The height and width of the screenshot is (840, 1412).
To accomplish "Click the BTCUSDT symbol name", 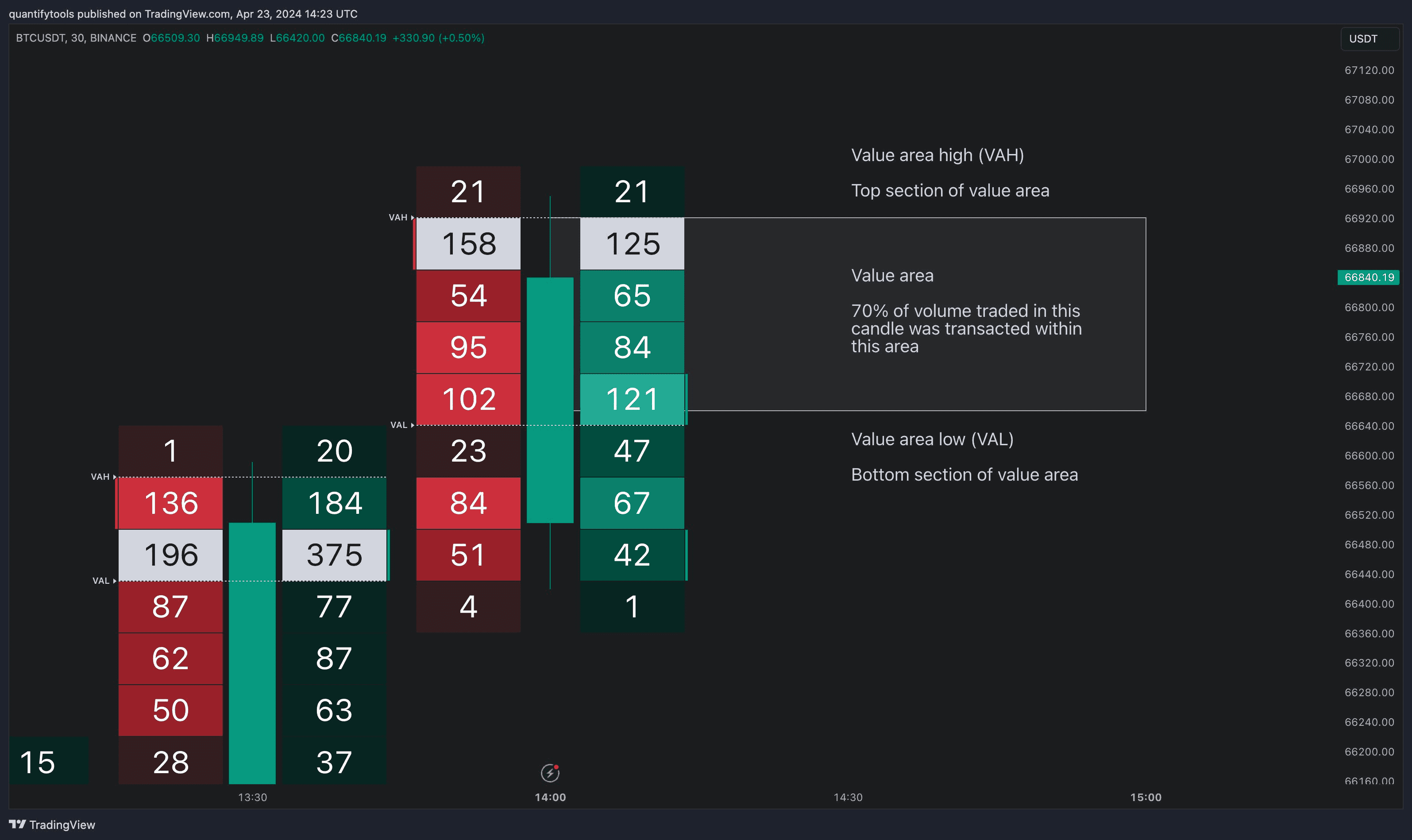I will click(x=41, y=38).
